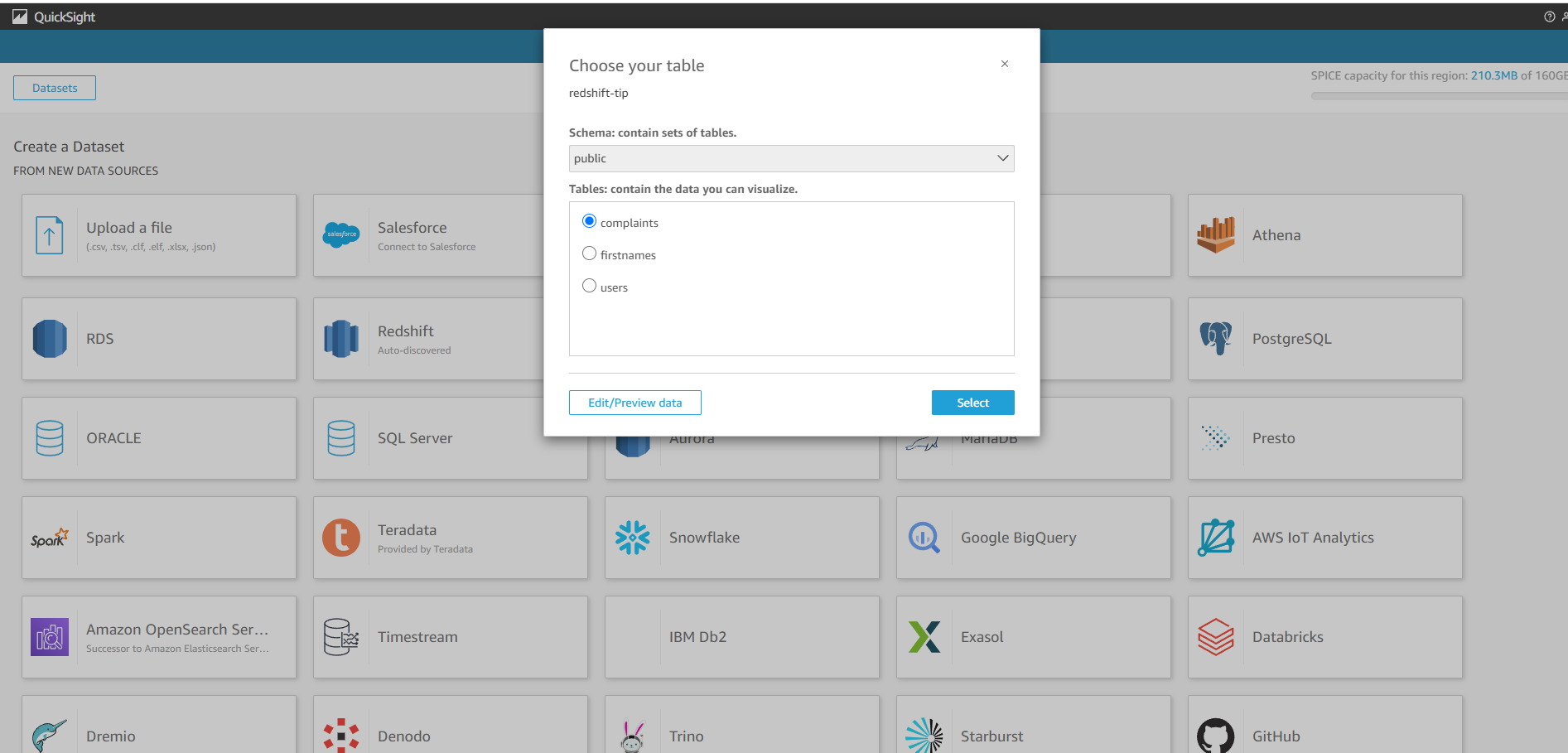Select the GitHub octocat icon
This screenshot has width=1568, height=753.
coord(1216,736)
